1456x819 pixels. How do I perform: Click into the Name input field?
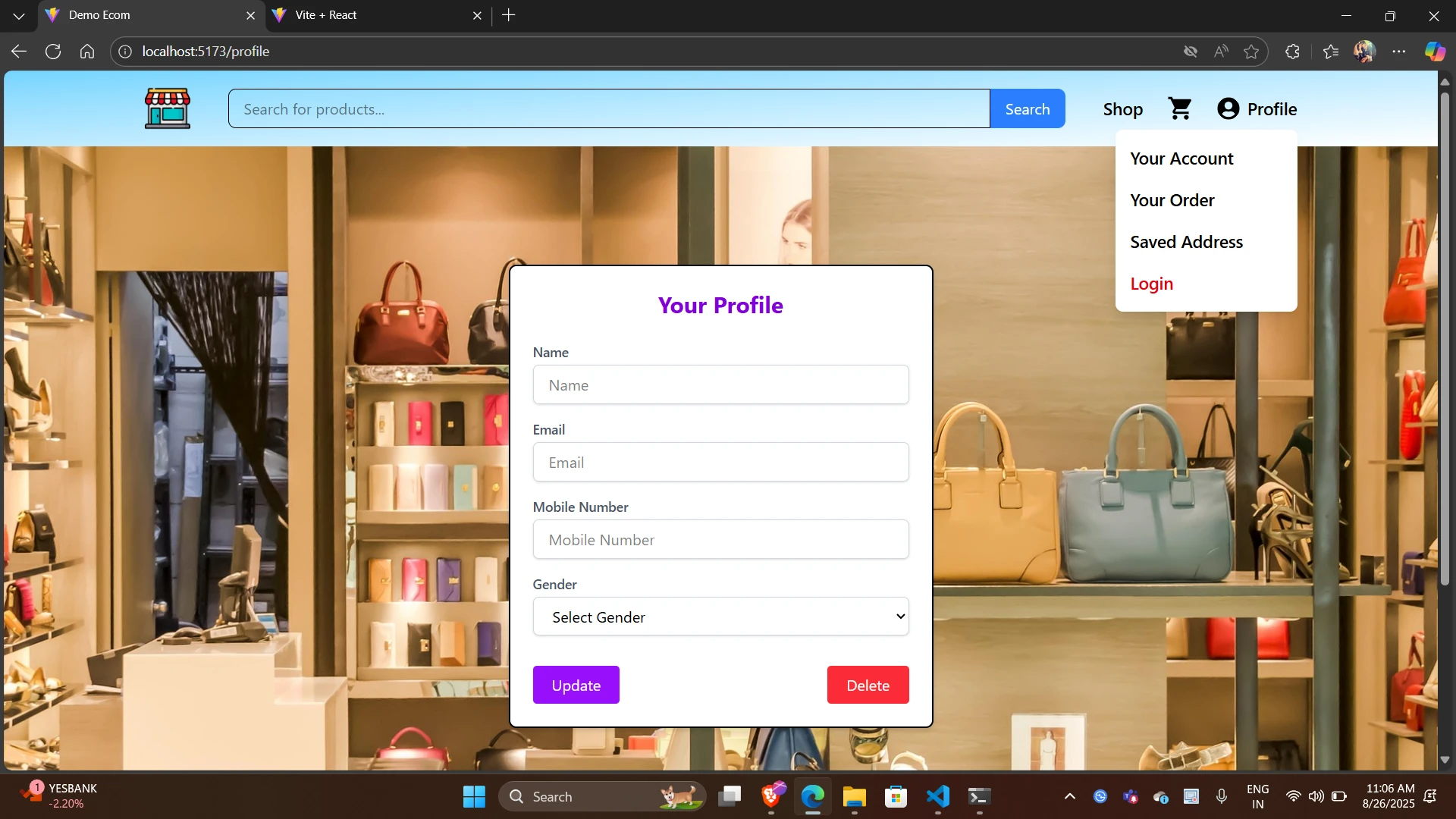(720, 384)
